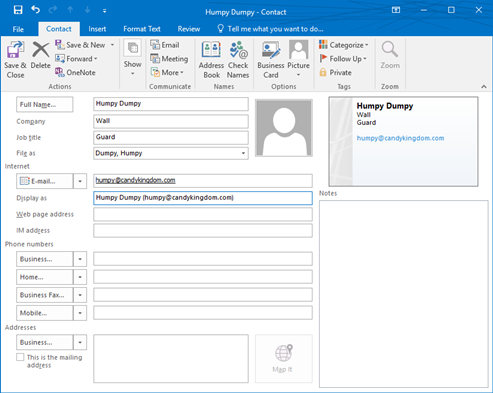
Task: Click the IM address field
Action: point(203,230)
